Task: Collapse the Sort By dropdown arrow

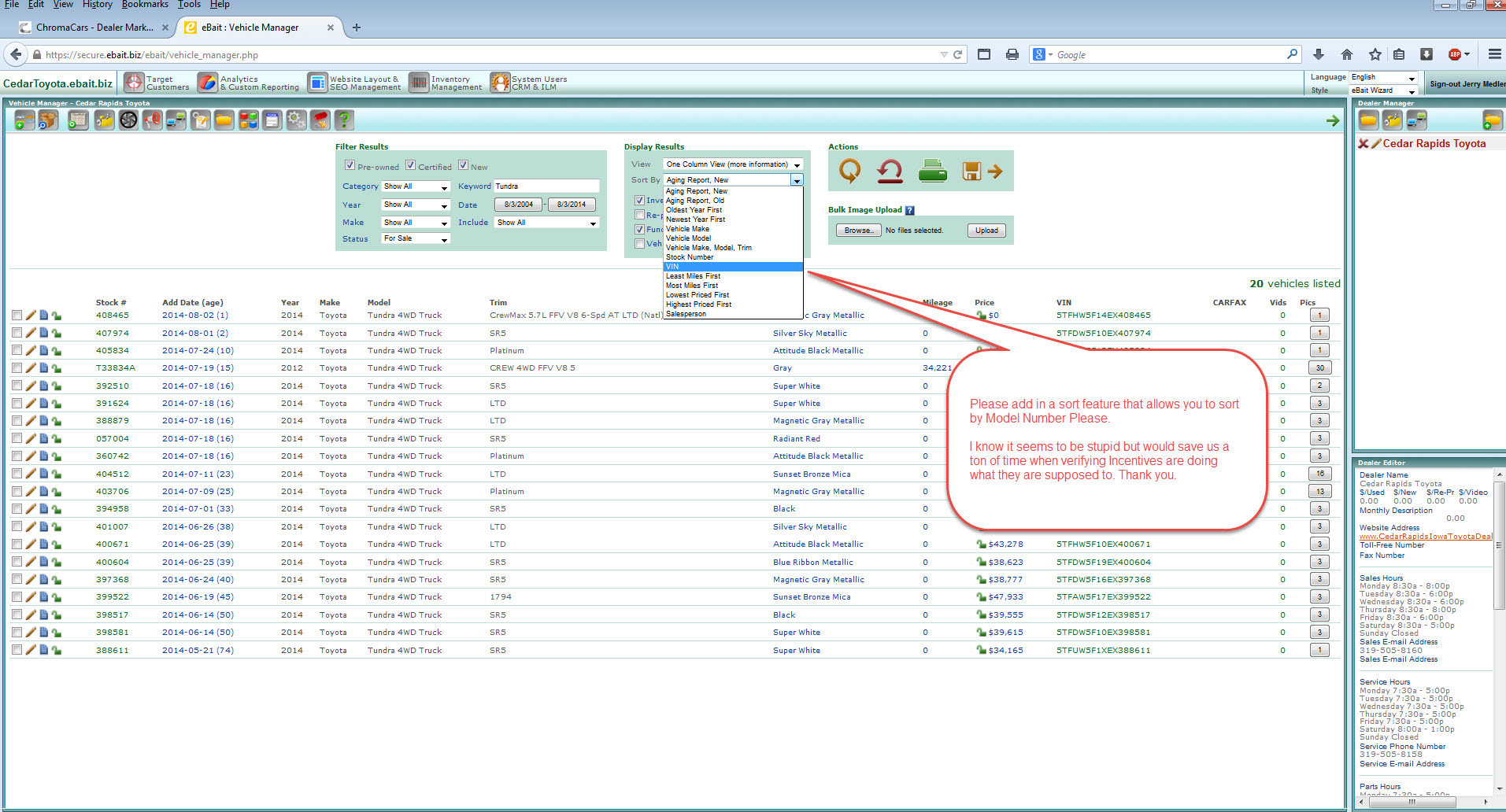Action: (x=797, y=180)
